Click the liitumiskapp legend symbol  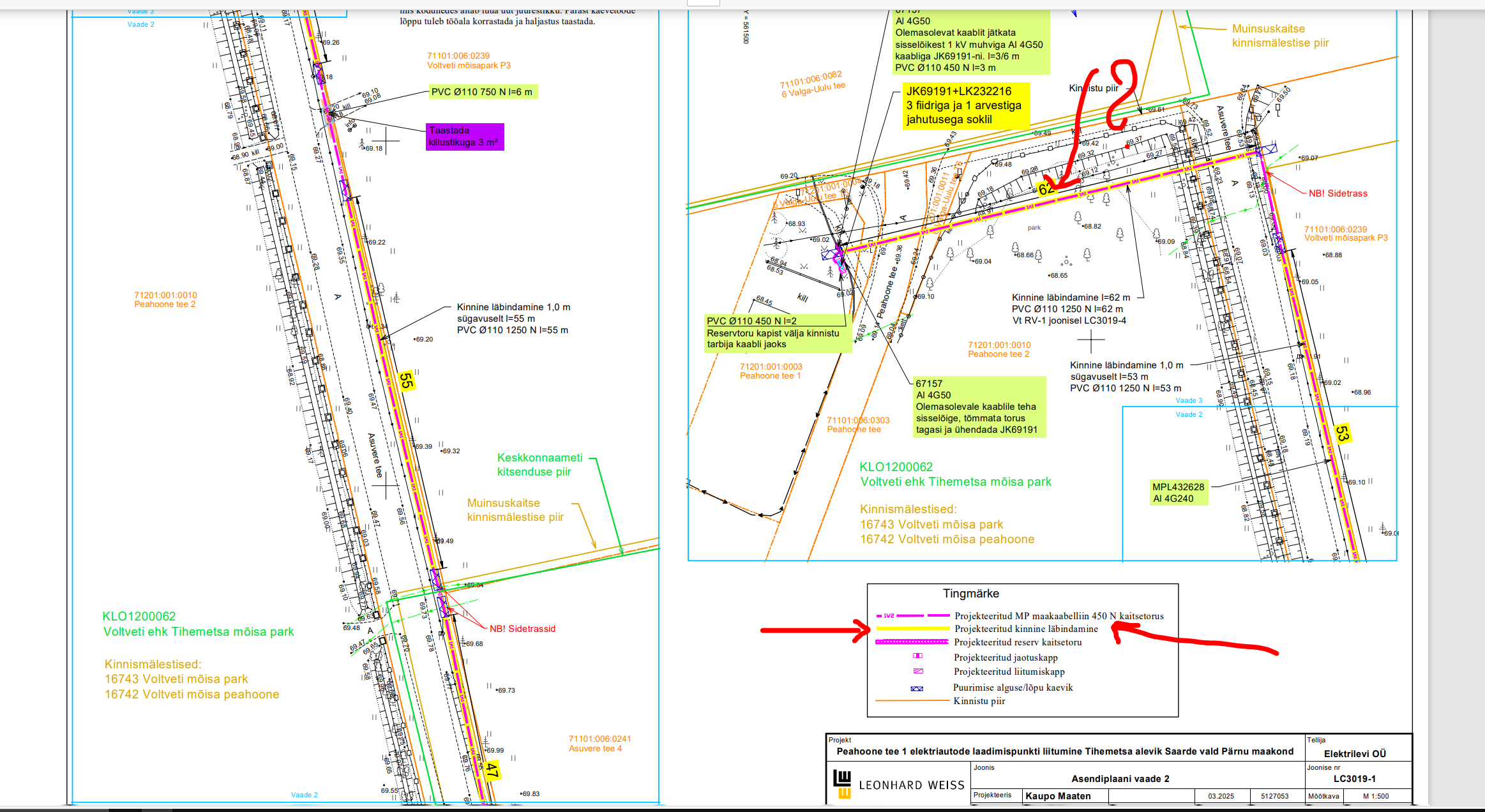click(x=918, y=671)
